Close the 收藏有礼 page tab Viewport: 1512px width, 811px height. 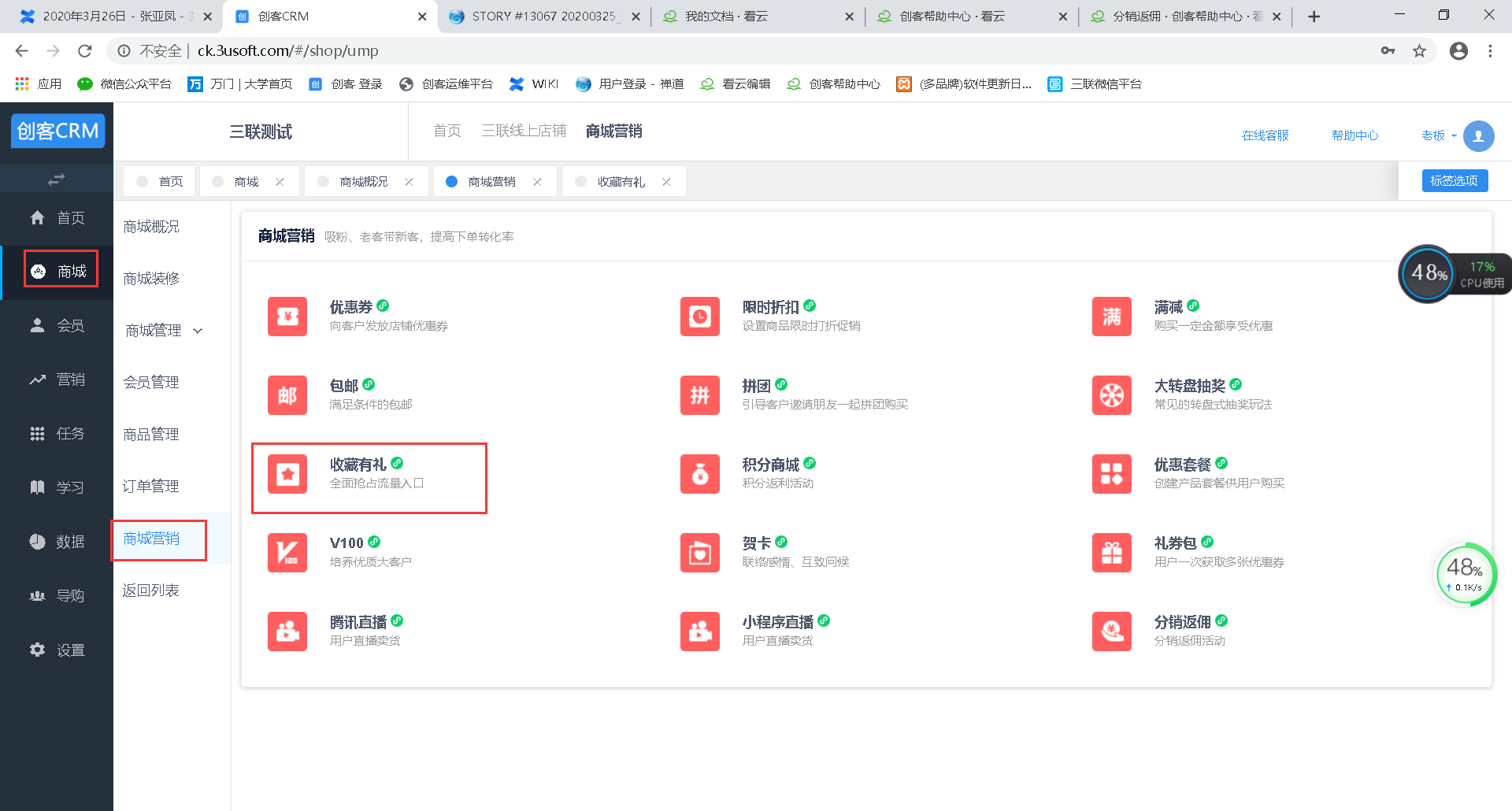pyautogui.click(x=666, y=182)
